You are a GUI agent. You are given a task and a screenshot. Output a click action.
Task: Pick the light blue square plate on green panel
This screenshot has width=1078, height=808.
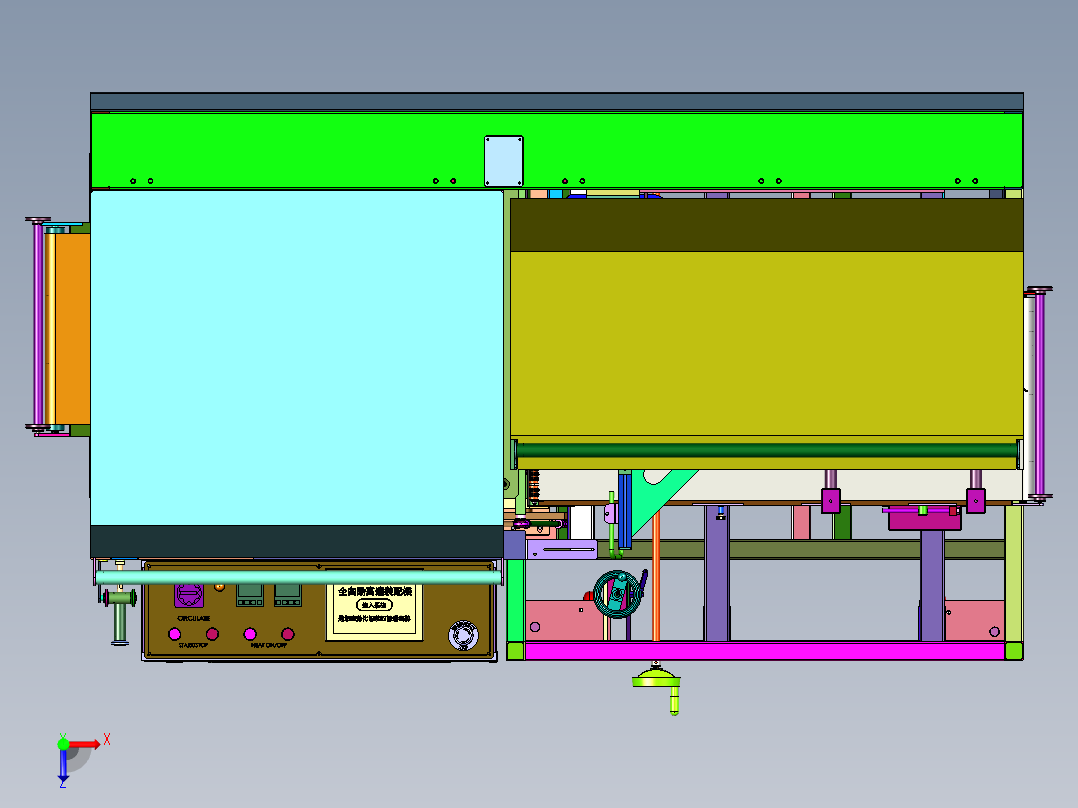click(x=504, y=161)
